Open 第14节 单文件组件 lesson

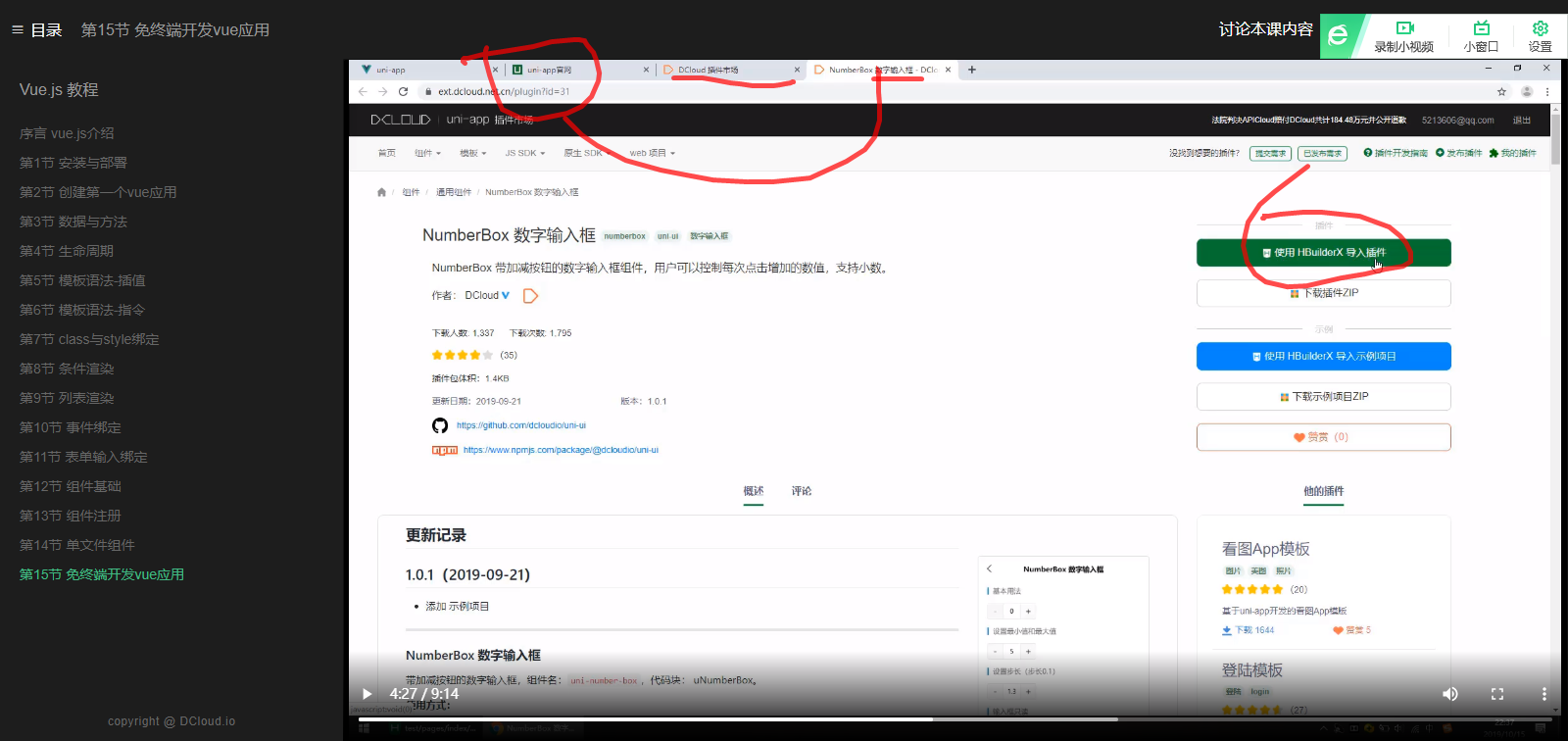pyautogui.click(x=77, y=545)
